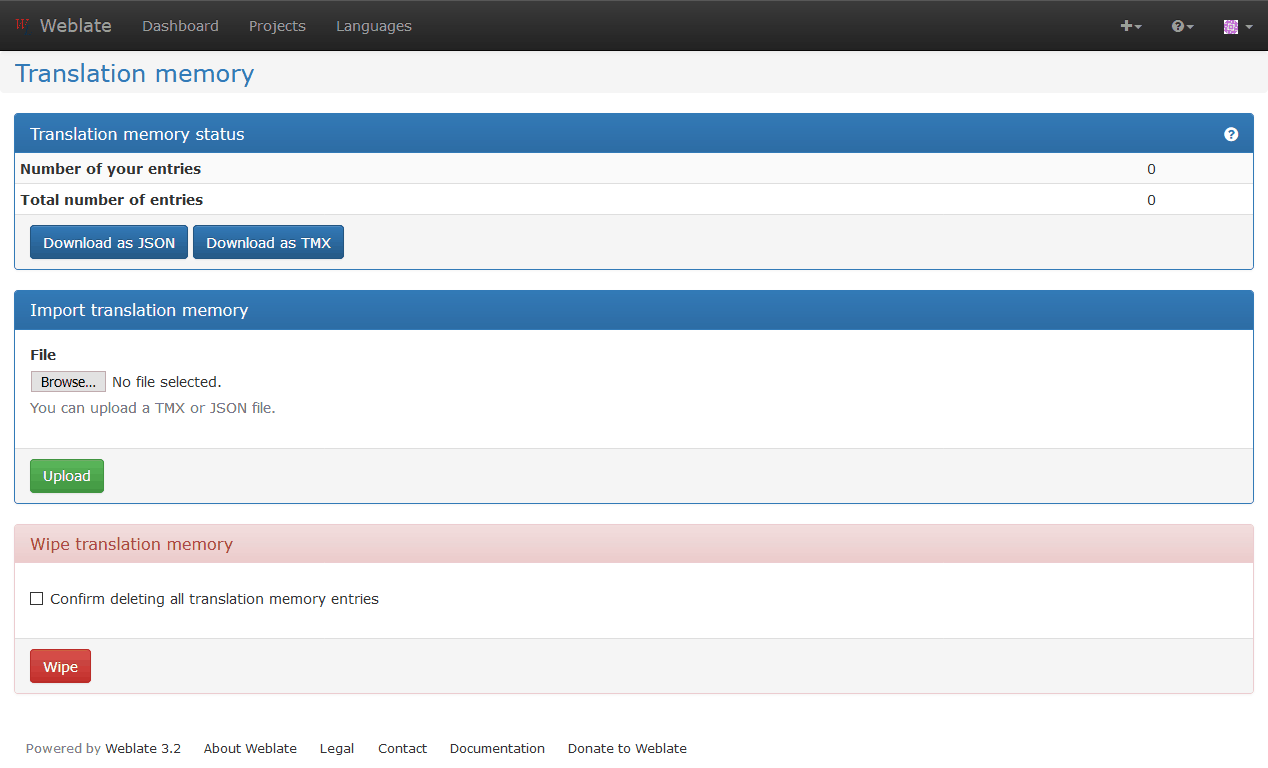Open the Weblate 3.2 footer link

tap(143, 748)
